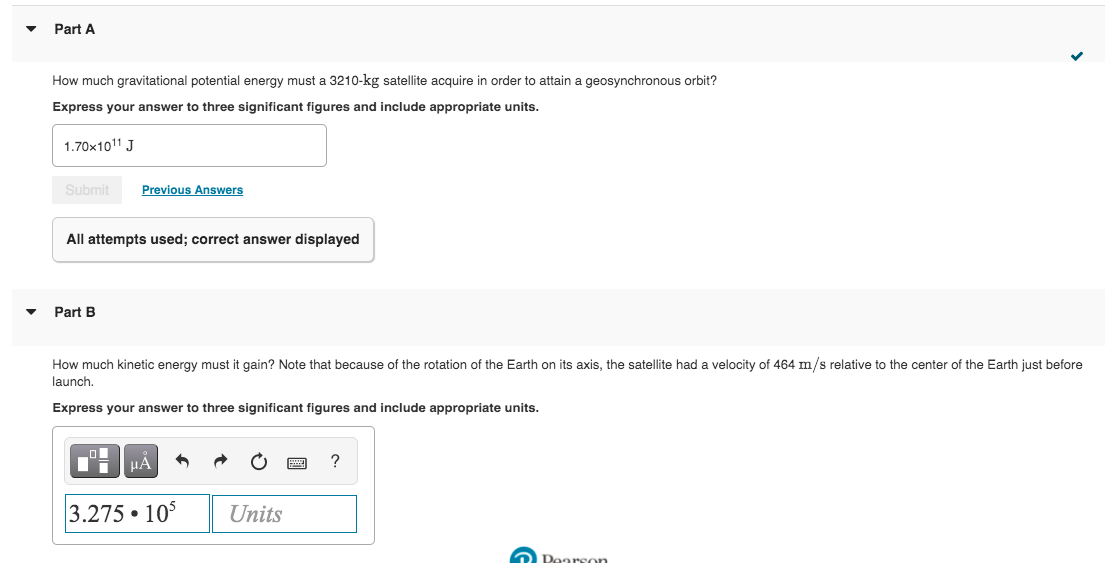Click the All attempts used message box
Viewport: 1108px width, 563px height.
point(213,239)
